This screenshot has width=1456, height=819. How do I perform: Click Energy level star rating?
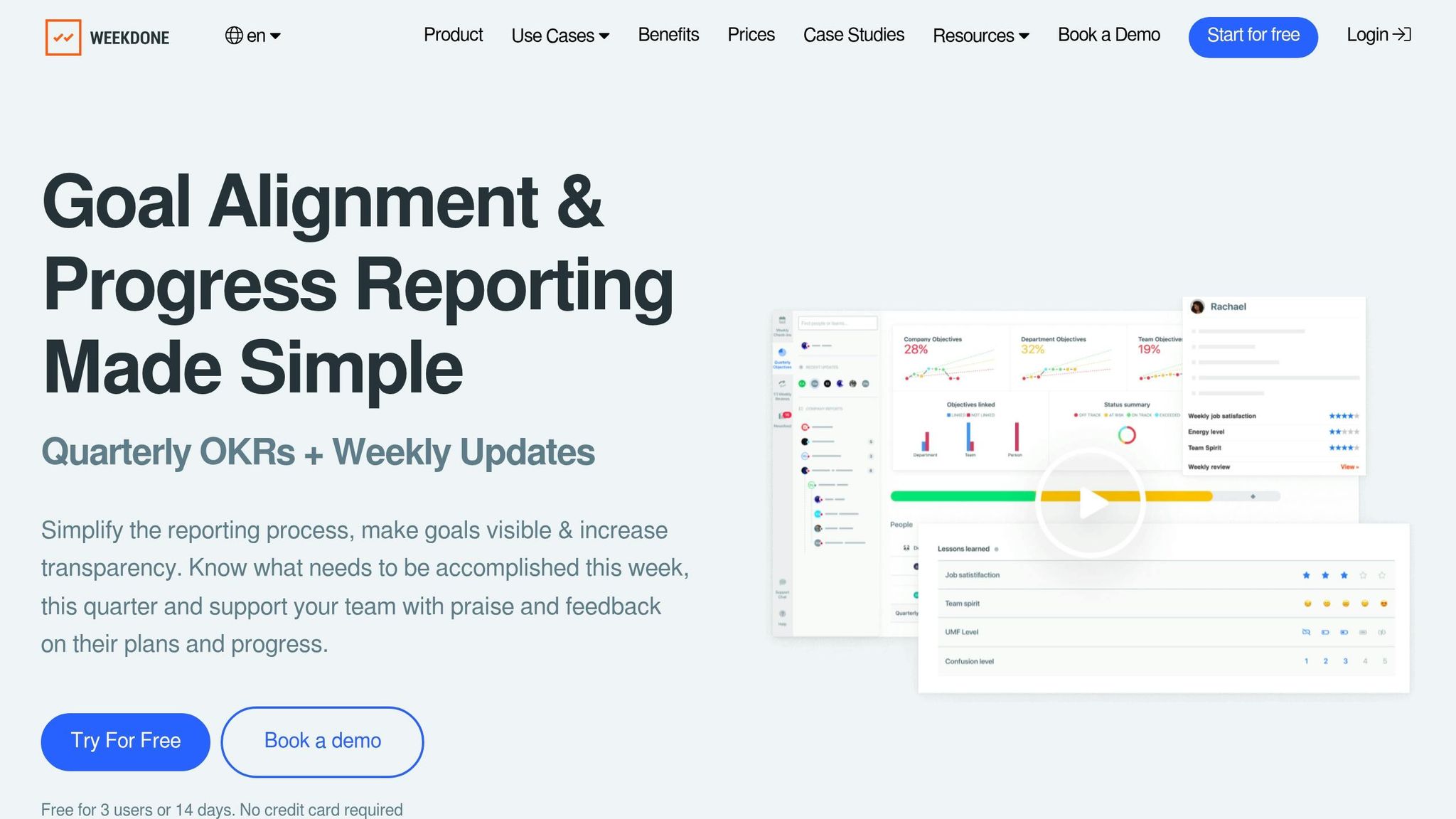[x=1344, y=432]
